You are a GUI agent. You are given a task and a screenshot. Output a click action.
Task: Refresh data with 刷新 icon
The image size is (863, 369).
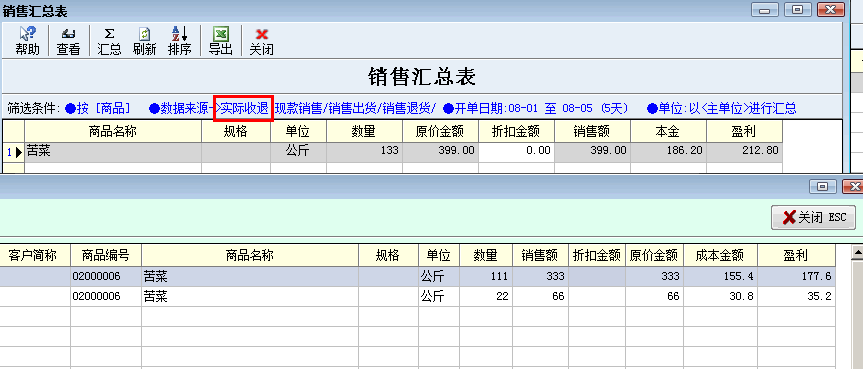pyautogui.click(x=144, y=41)
